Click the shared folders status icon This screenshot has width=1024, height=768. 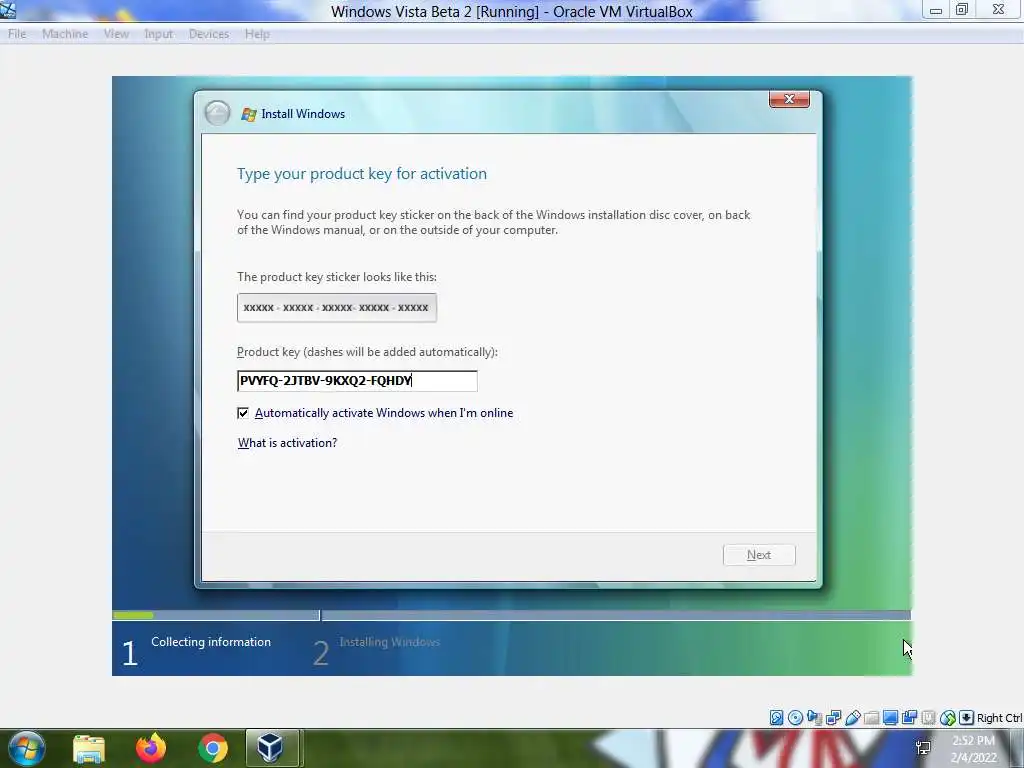[x=871, y=718]
